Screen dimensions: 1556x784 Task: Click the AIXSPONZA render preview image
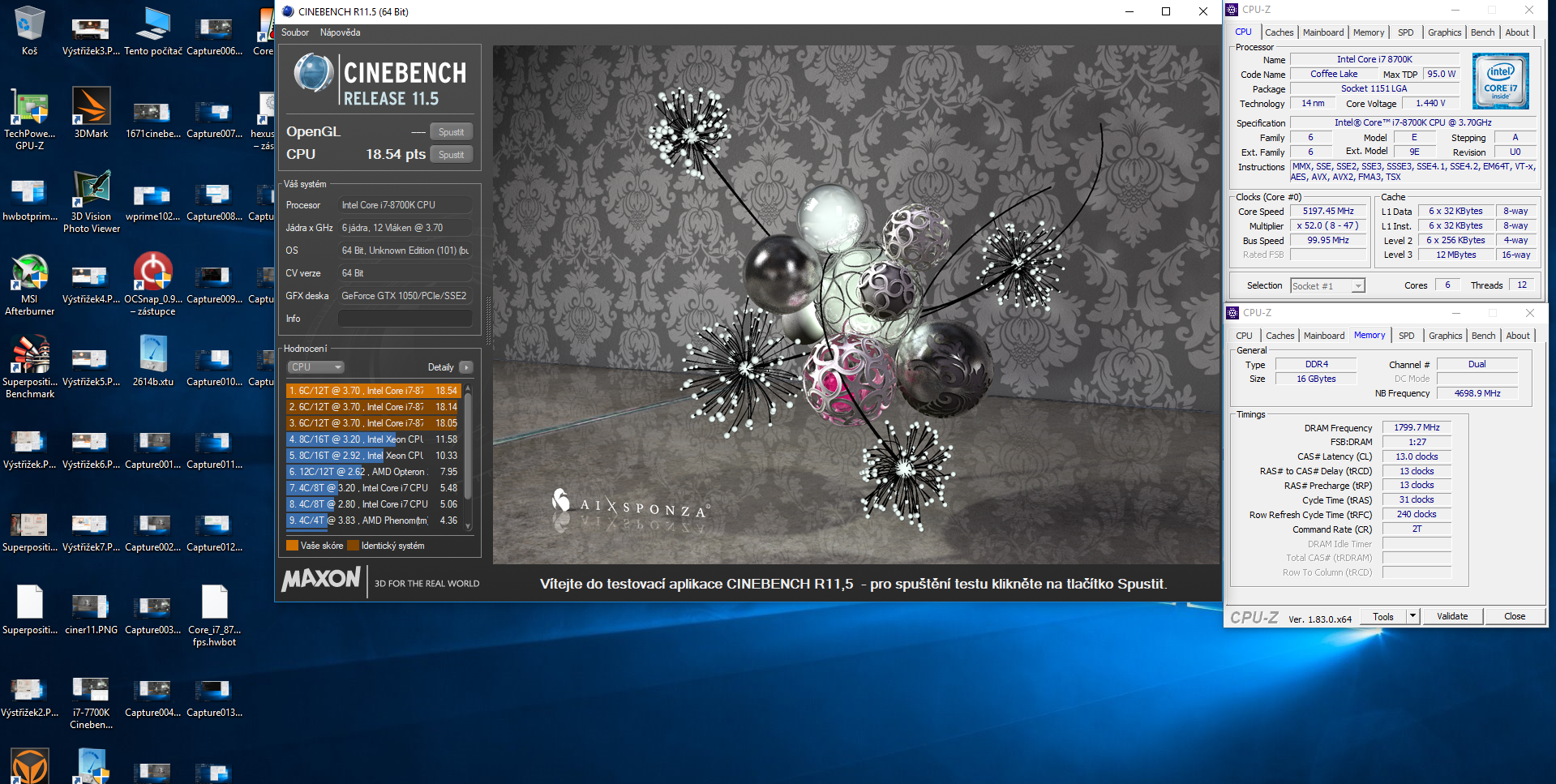click(x=855, y=305)
